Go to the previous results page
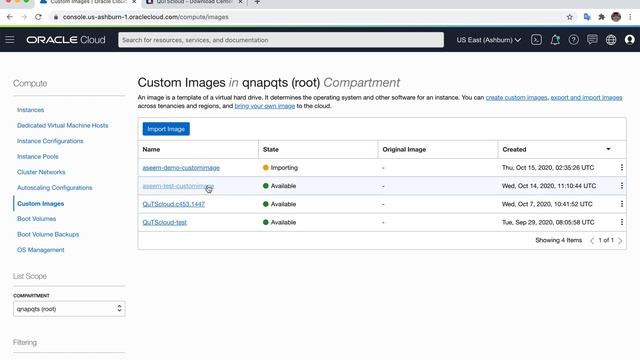The image size is (640, 360). [592, 240]
